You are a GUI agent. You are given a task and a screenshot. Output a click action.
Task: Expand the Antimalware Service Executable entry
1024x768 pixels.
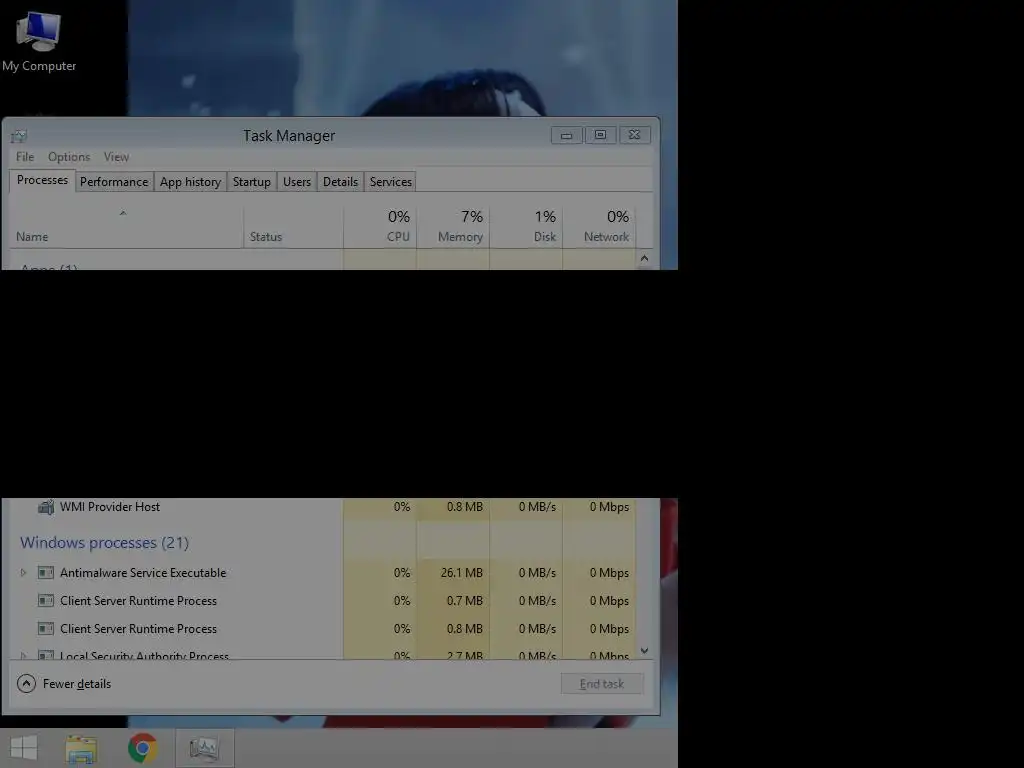pos(24,573)
